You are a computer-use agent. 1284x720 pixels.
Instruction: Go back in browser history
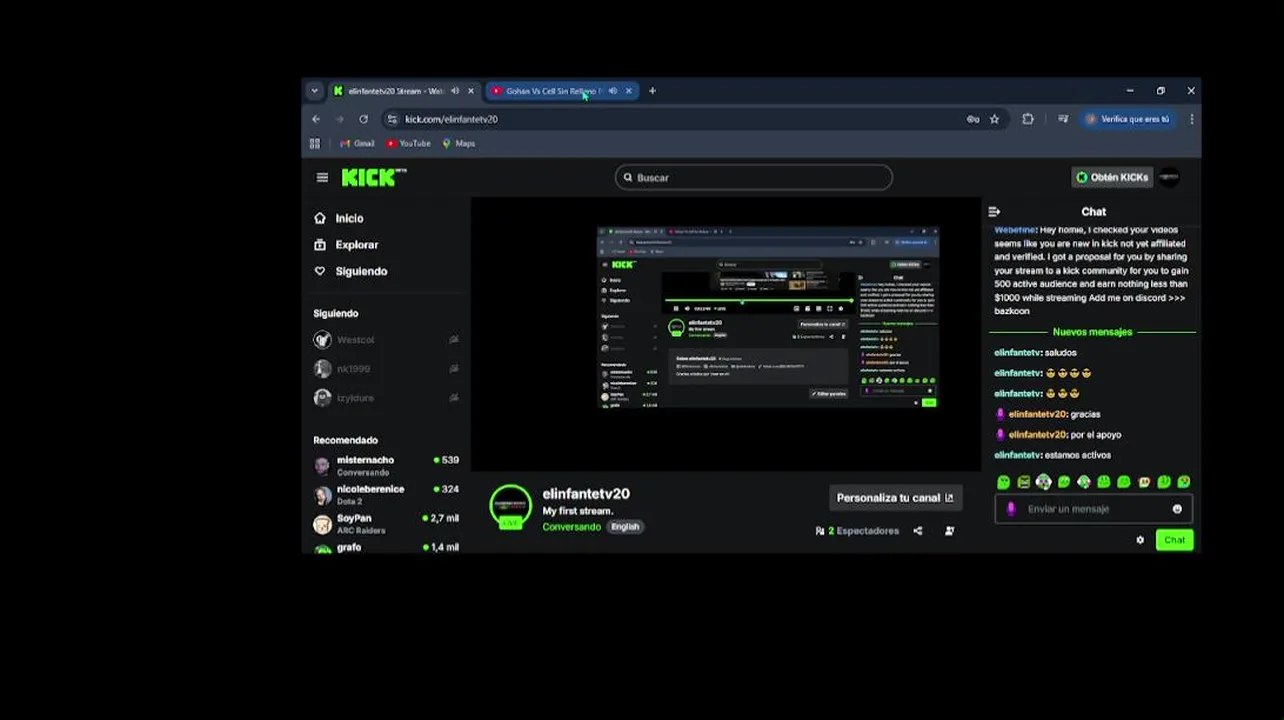coord(316,119)
